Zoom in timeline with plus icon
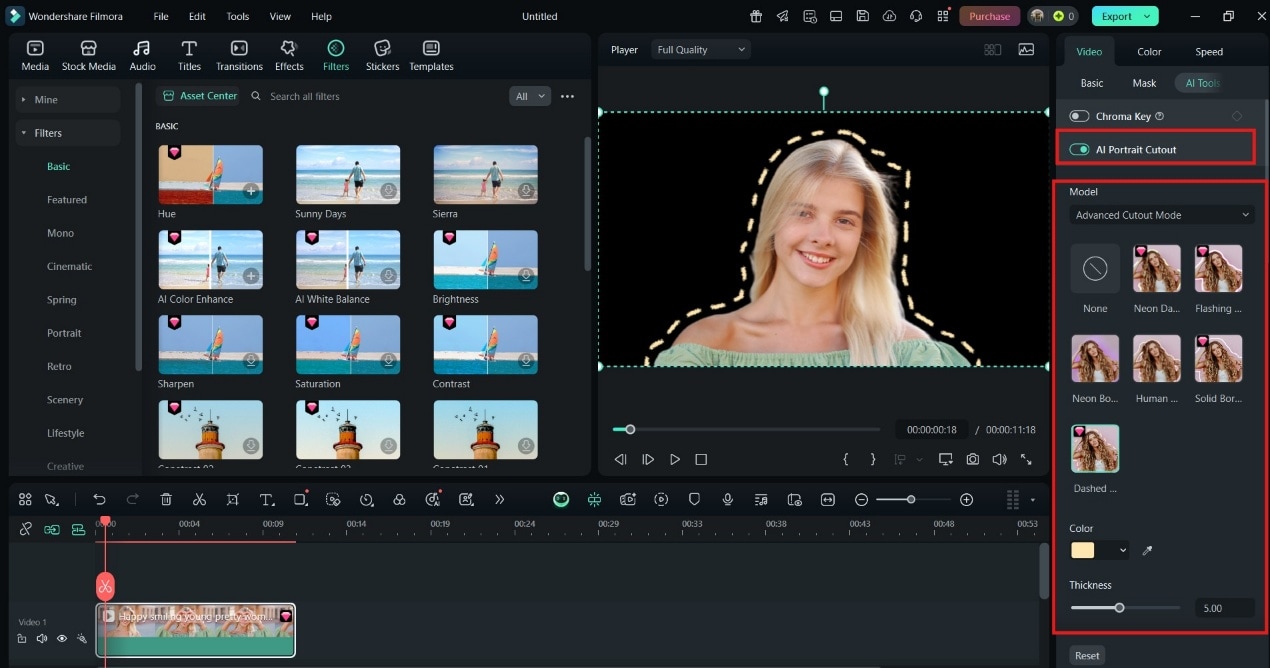 coord(966,499)
